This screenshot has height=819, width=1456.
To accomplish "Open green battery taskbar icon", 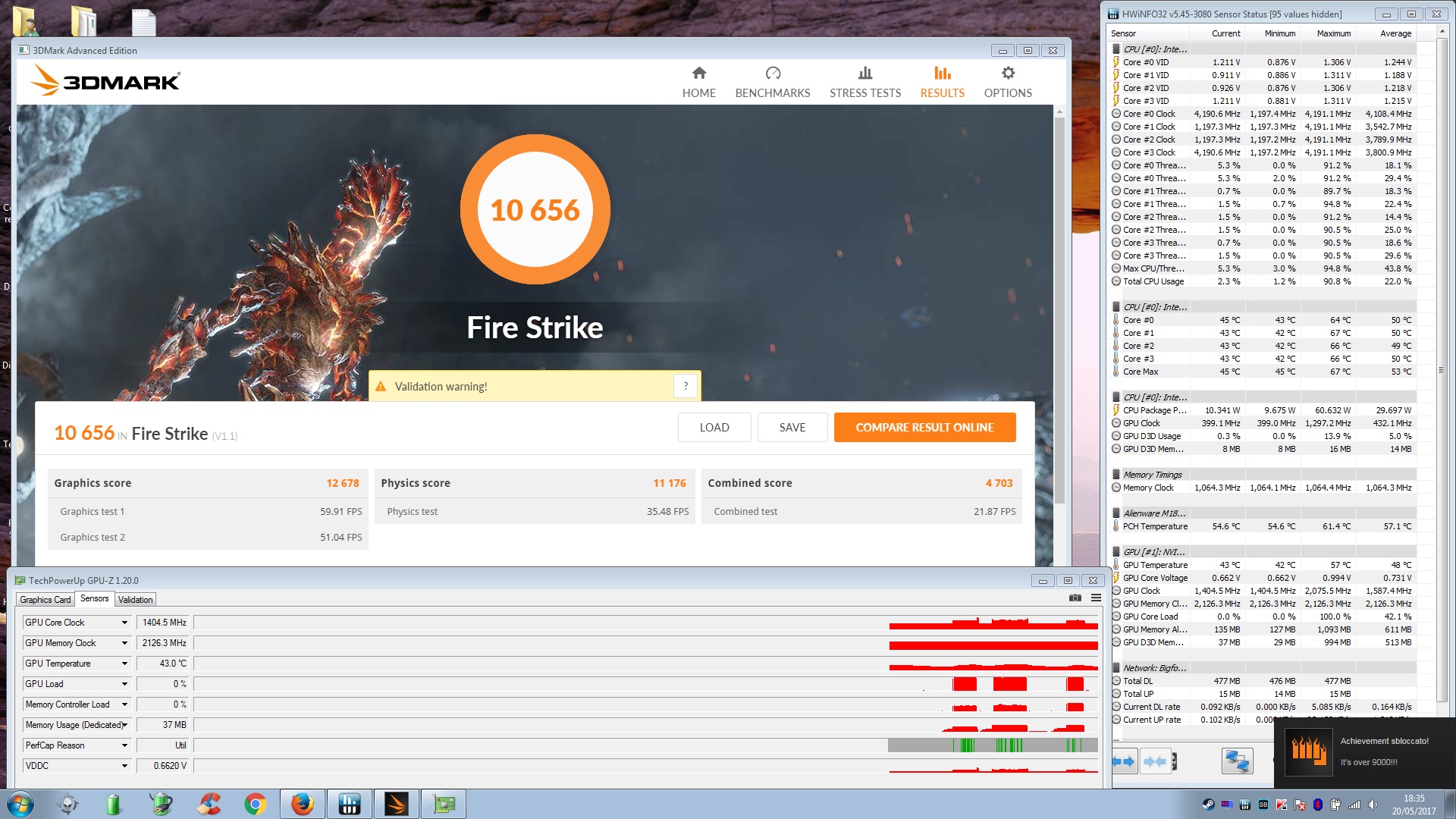I will pyautogui.click(x=114, y=805).
